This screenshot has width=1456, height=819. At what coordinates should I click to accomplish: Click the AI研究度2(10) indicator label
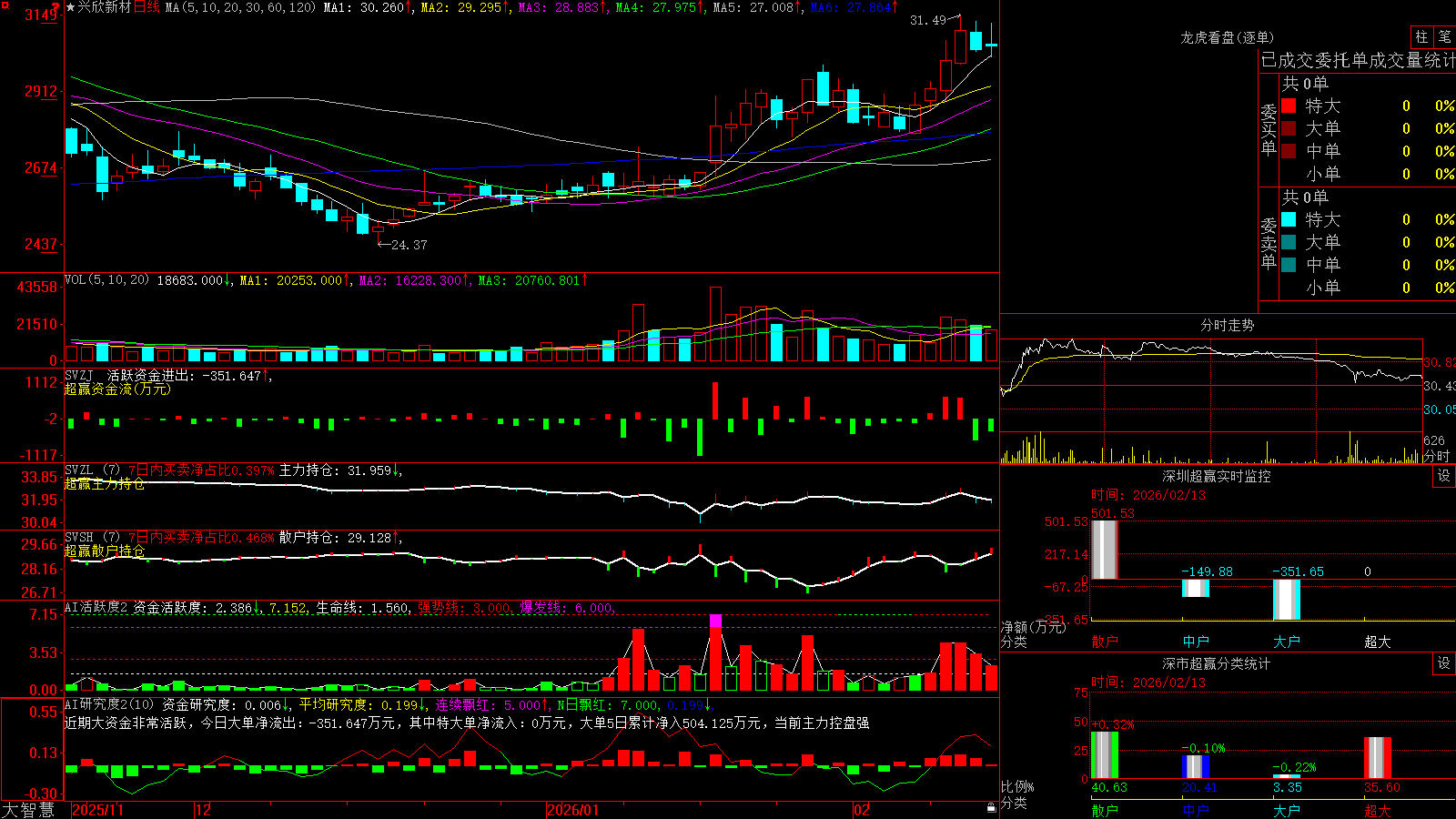109,704
